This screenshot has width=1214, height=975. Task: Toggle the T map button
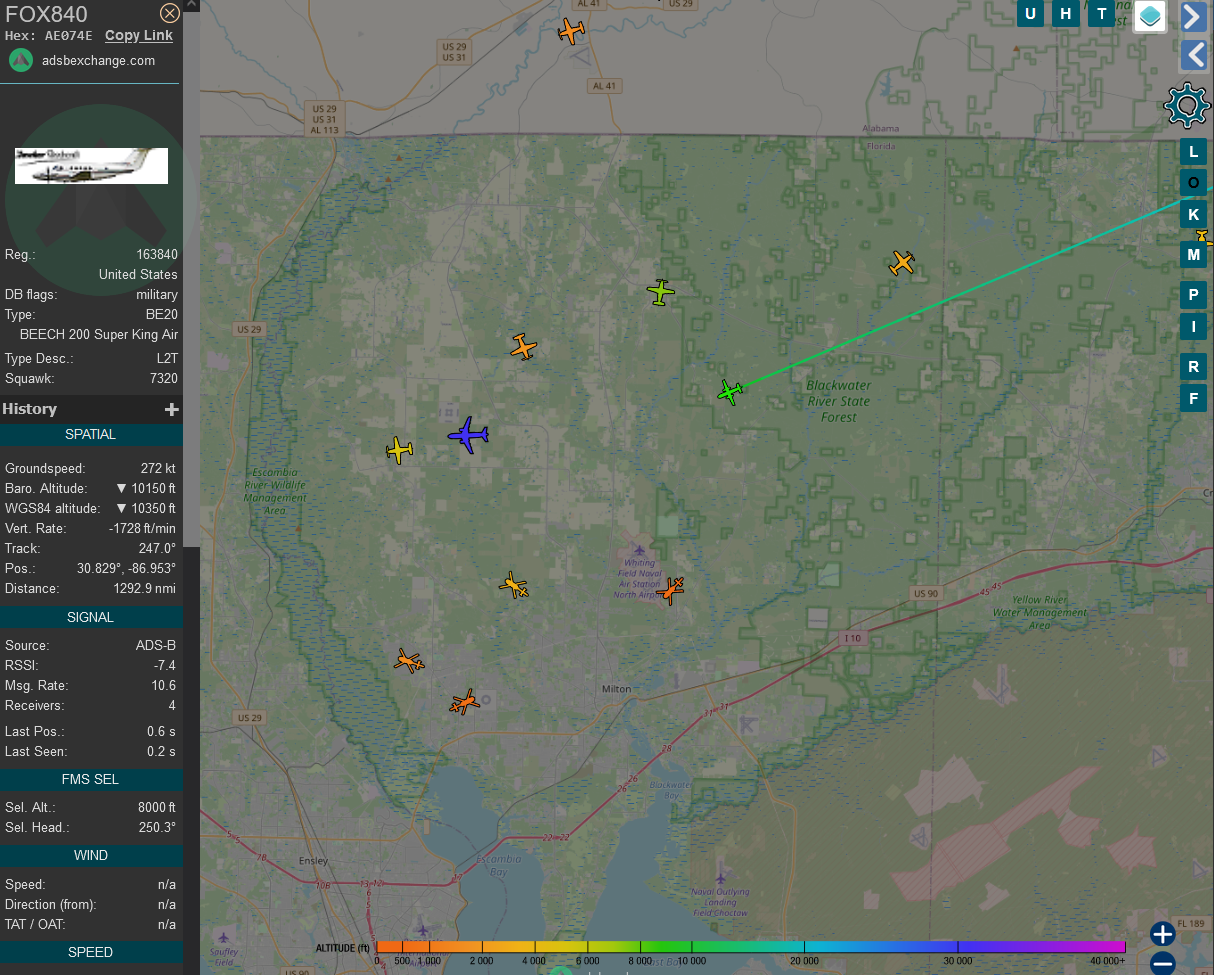[x=1102, y=14]
